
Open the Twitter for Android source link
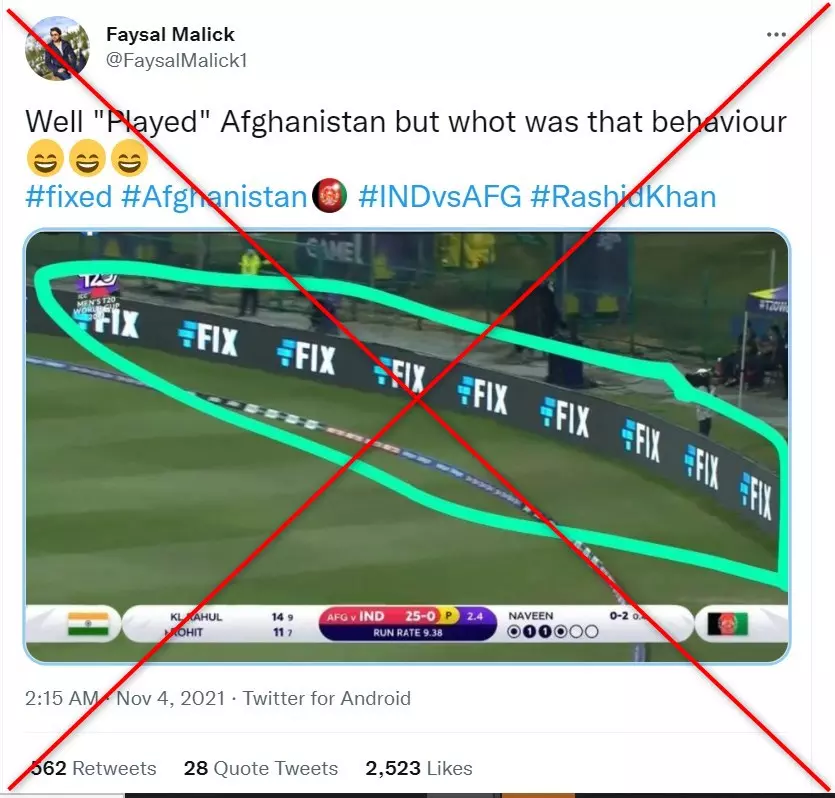tap(326, 698)
